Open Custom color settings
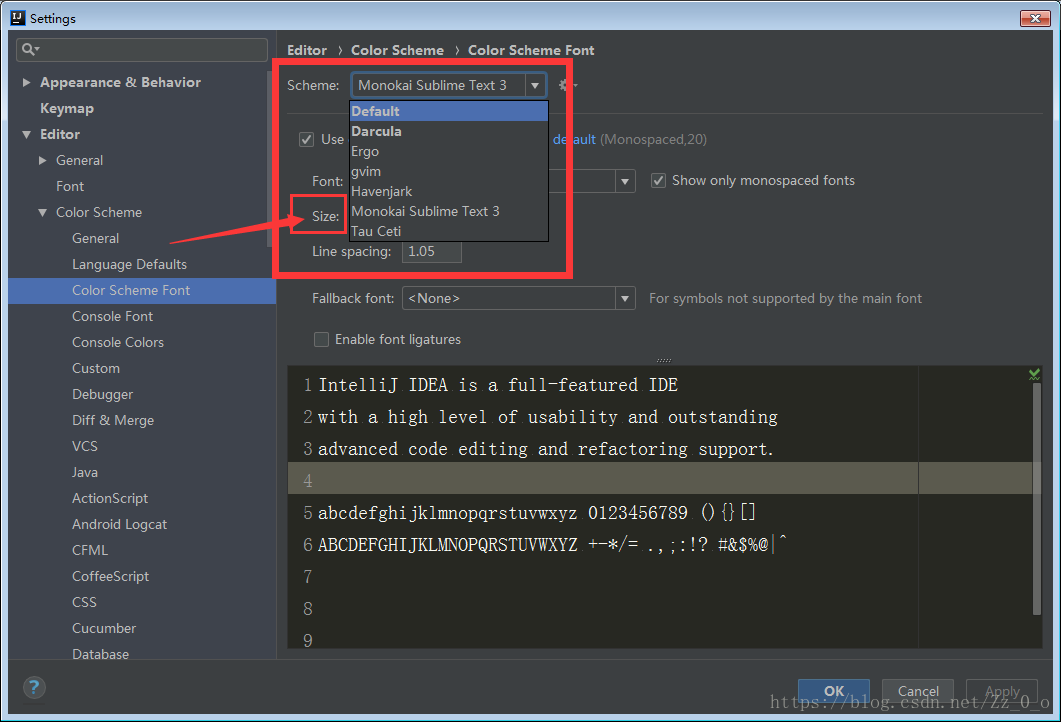 point(96,369)
